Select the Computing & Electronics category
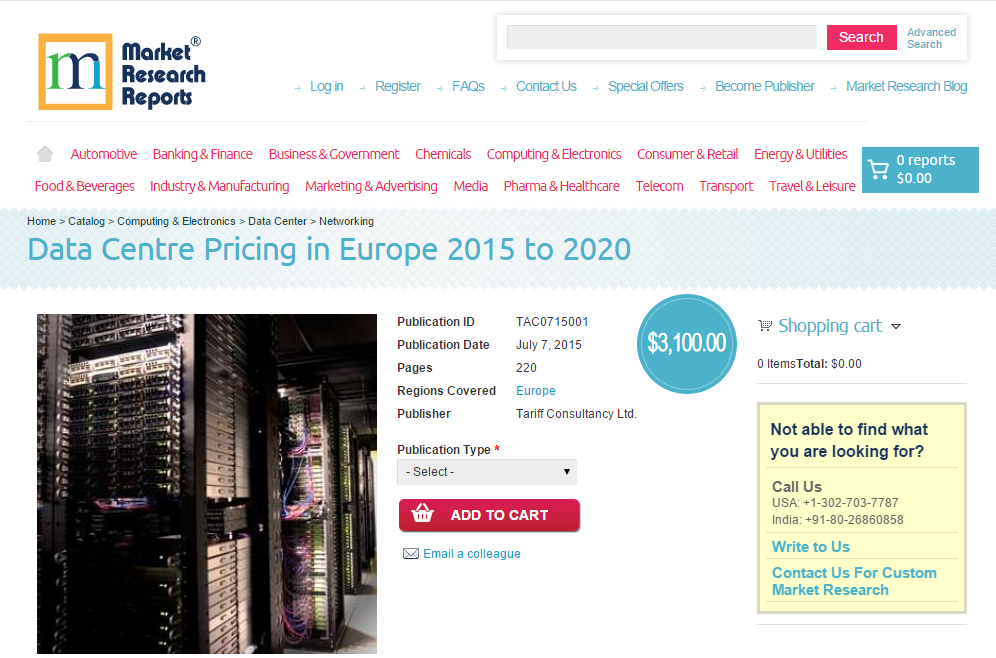Screen dimensions: 996x658 coord(554,154)
